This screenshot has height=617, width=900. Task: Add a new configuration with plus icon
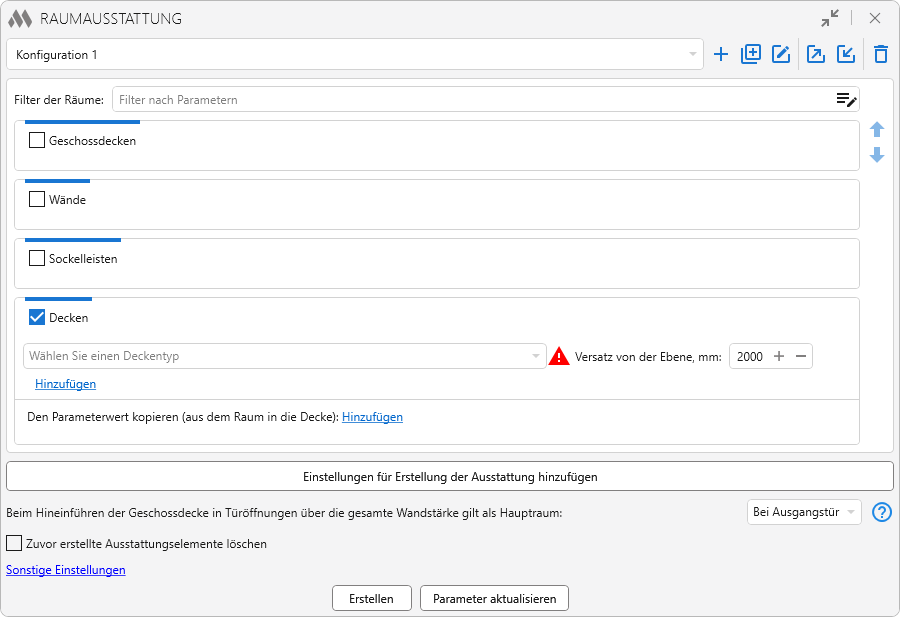click(720, 55)
